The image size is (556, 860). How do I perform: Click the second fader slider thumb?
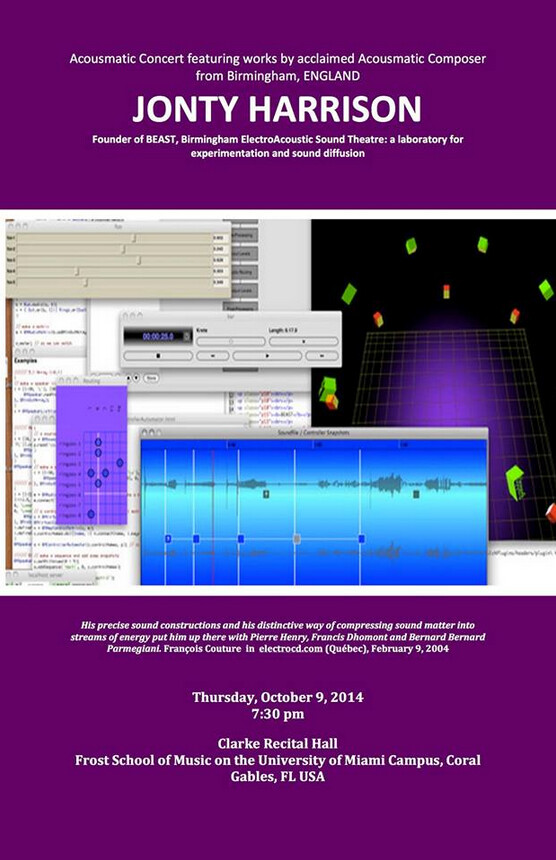click(123, 249)
